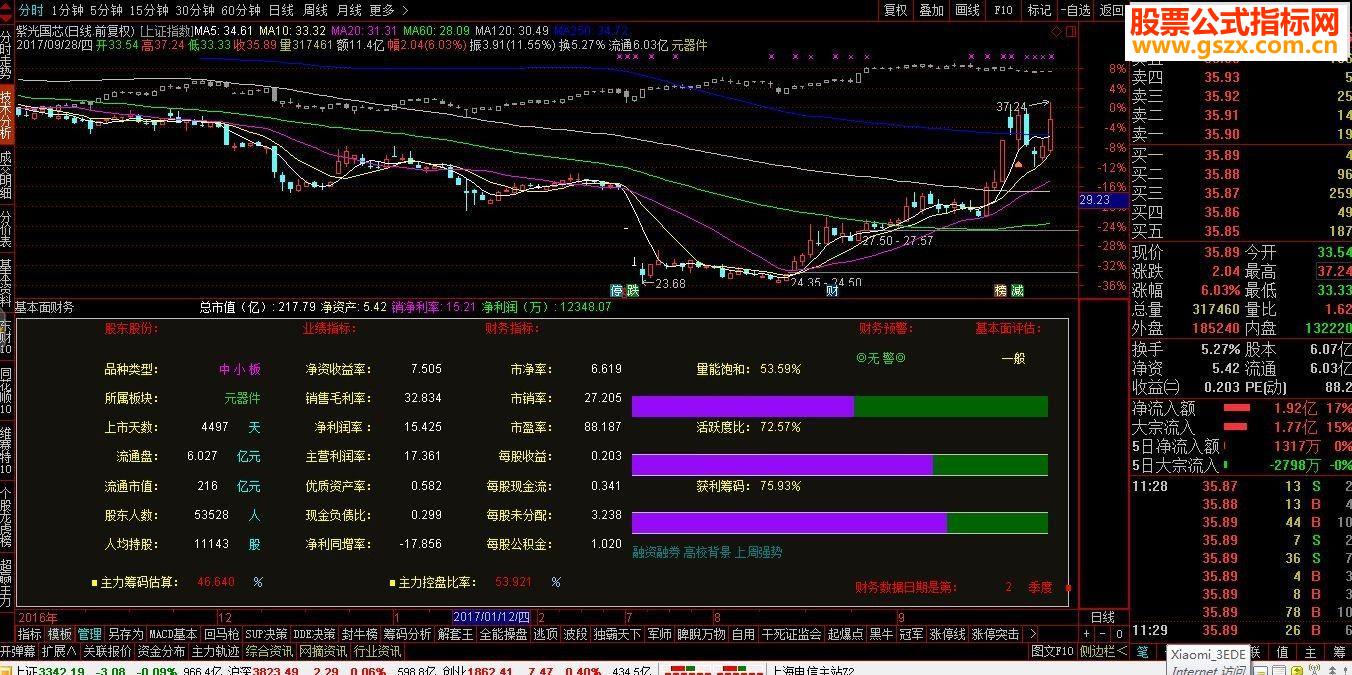Viewport: 1352px width, 675px height.
Task: Open 主力轨迹 tab
Action: pos(216,651)
